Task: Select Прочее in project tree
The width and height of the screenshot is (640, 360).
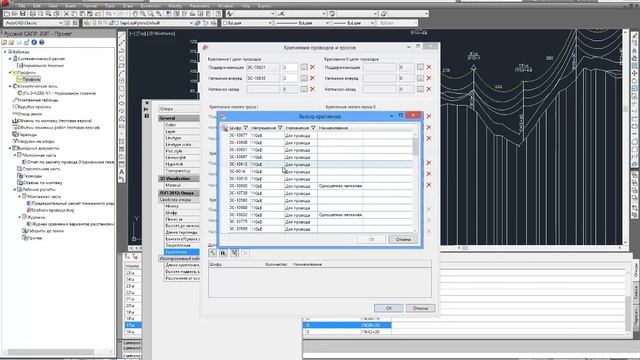Action: (x=35, y=238)
